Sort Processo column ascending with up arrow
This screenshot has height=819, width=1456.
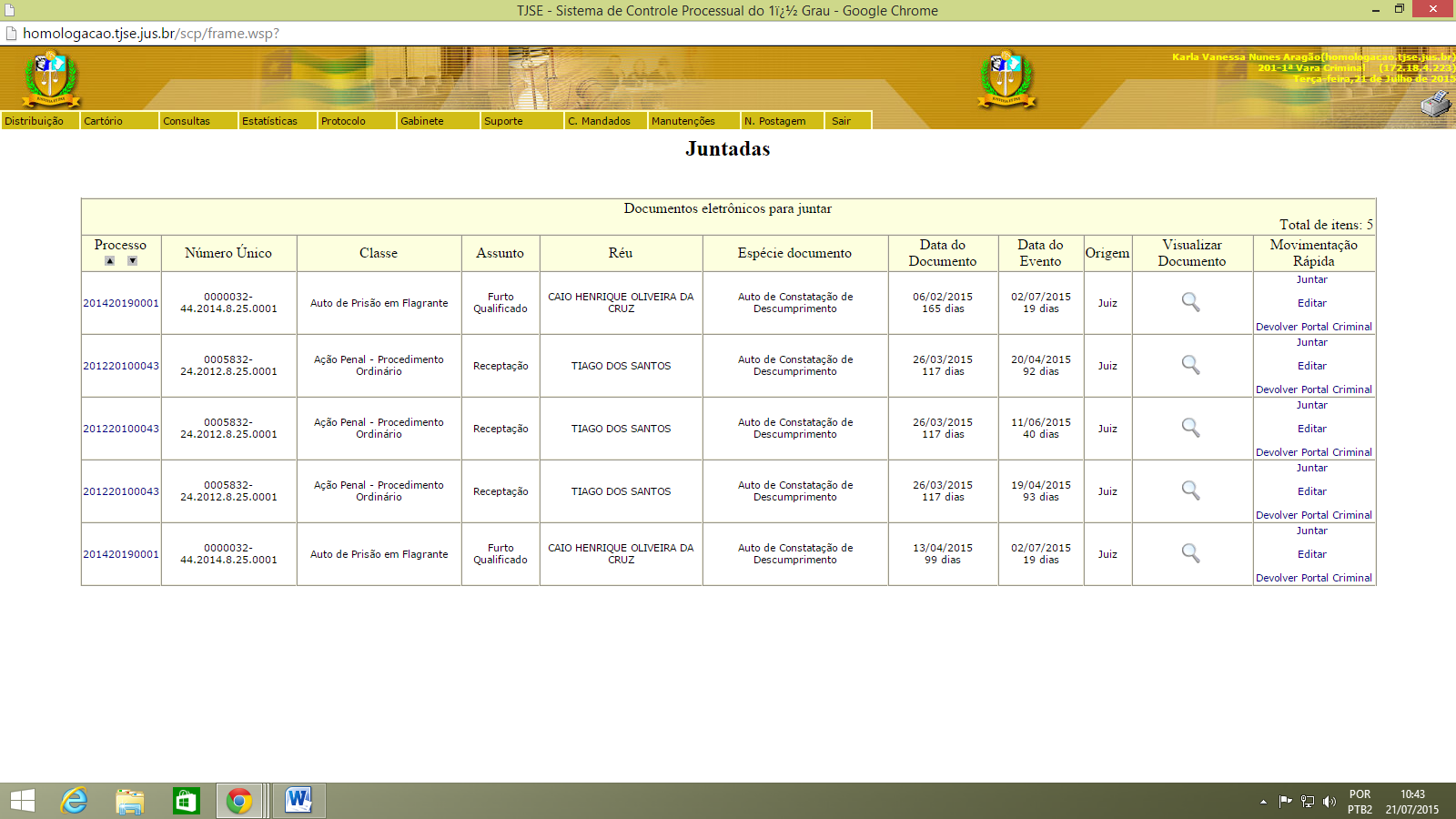pos(109,261)
